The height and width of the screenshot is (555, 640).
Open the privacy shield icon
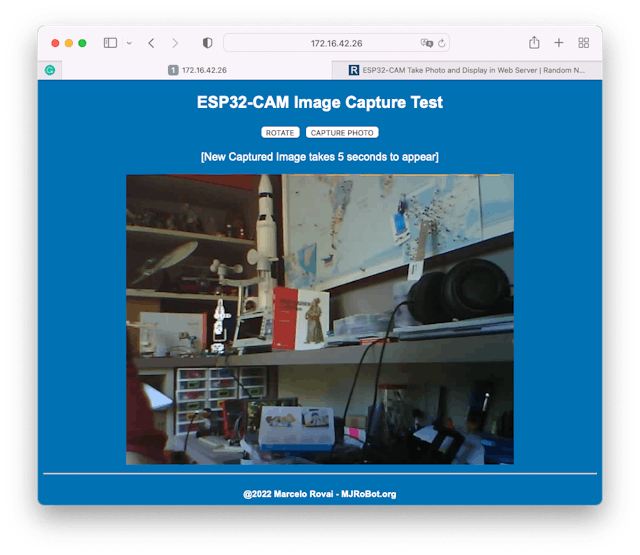(208, 43)
